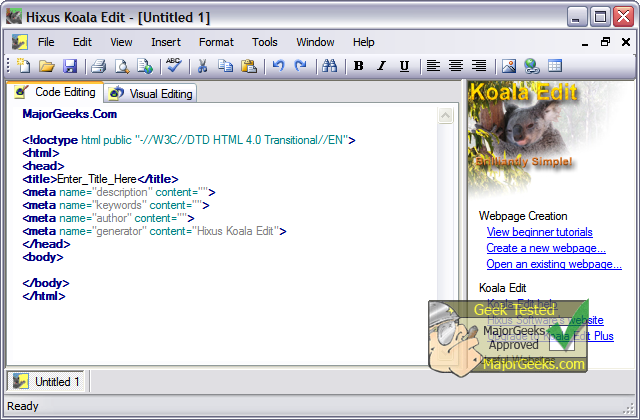This screenshot has width=640, height=420.
Task: Switch to Code Editing tab
Action: point(56,92)
